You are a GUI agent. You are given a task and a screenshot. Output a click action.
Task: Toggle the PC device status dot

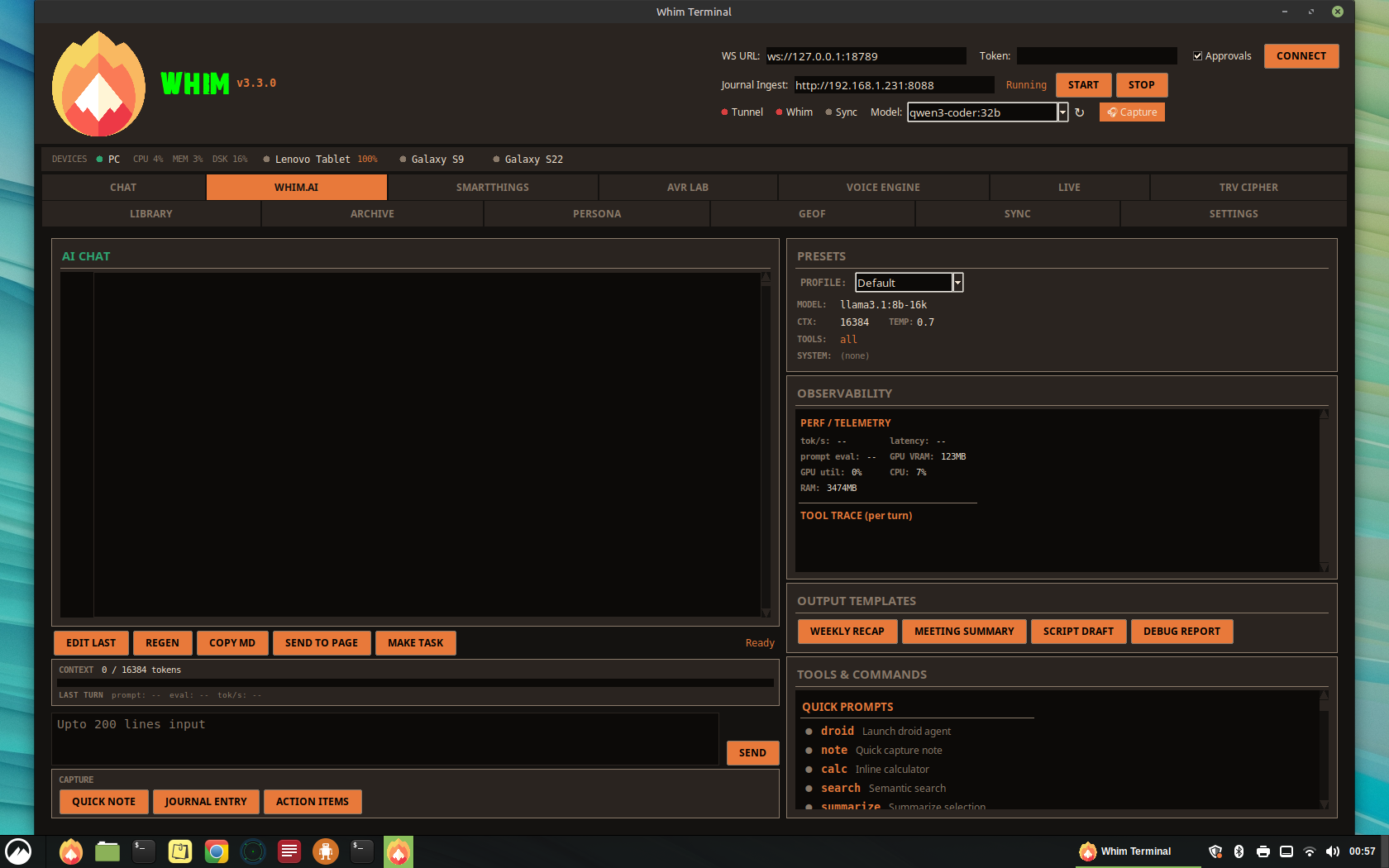(99, 159)
